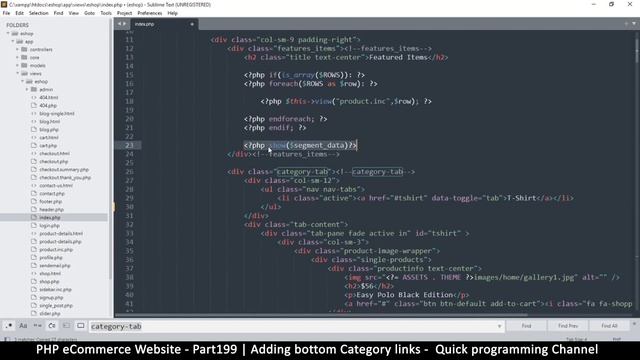This screenshot has width=640, height=360.
Task: Open 404.html in sidebar
Action: [49, 98]
